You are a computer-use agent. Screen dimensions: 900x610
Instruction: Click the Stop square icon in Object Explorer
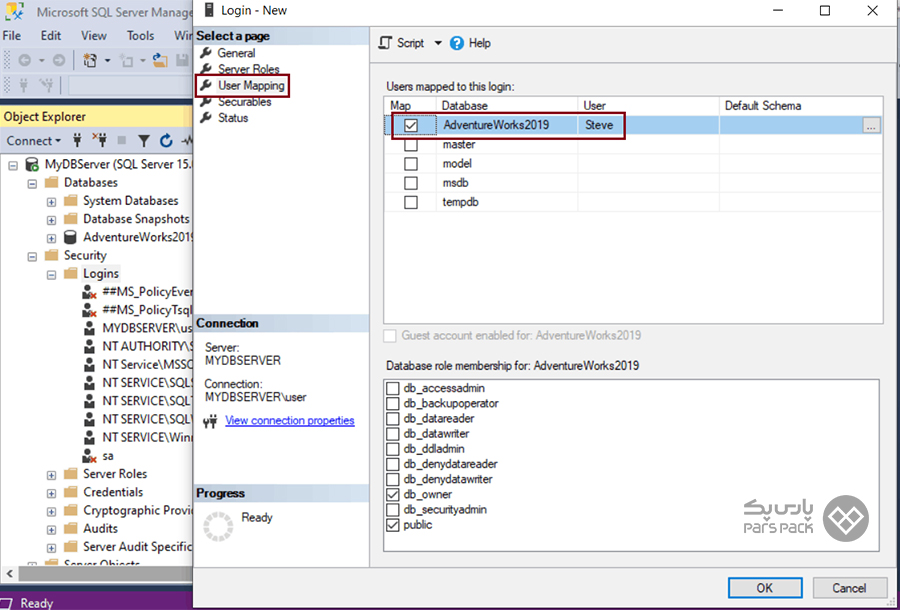pyautogui.click(x=122, y=140)
